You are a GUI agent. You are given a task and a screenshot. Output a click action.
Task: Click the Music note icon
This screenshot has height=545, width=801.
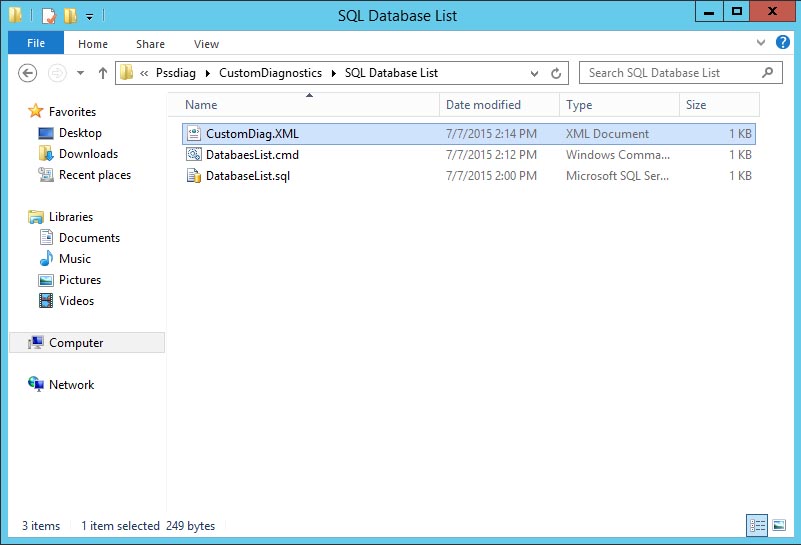tap(46, 258)
